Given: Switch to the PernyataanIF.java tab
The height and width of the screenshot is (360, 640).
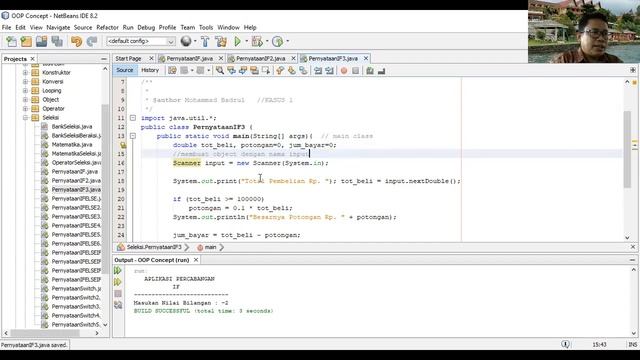Looking at the screenshot, I should tap(189, 58).
